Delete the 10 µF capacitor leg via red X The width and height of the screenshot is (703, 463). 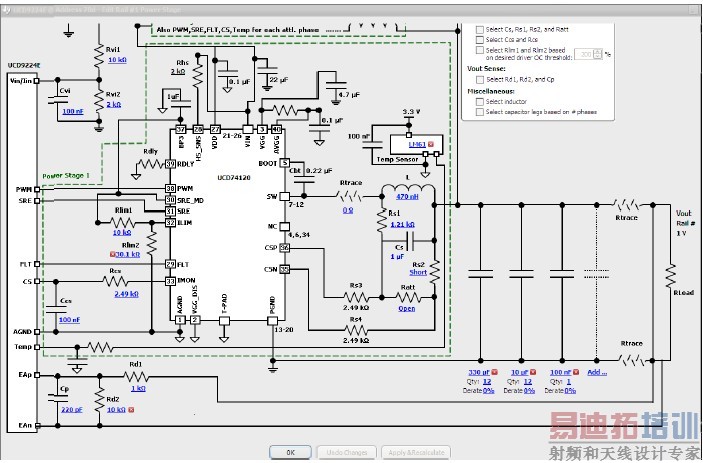point(533,372)
